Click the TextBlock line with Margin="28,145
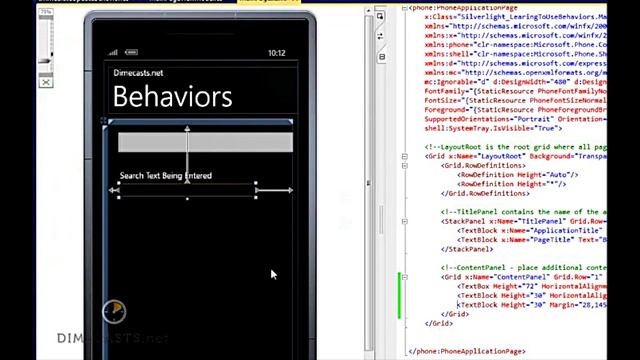Screen dimensions: 640x360 pos(531,305)
